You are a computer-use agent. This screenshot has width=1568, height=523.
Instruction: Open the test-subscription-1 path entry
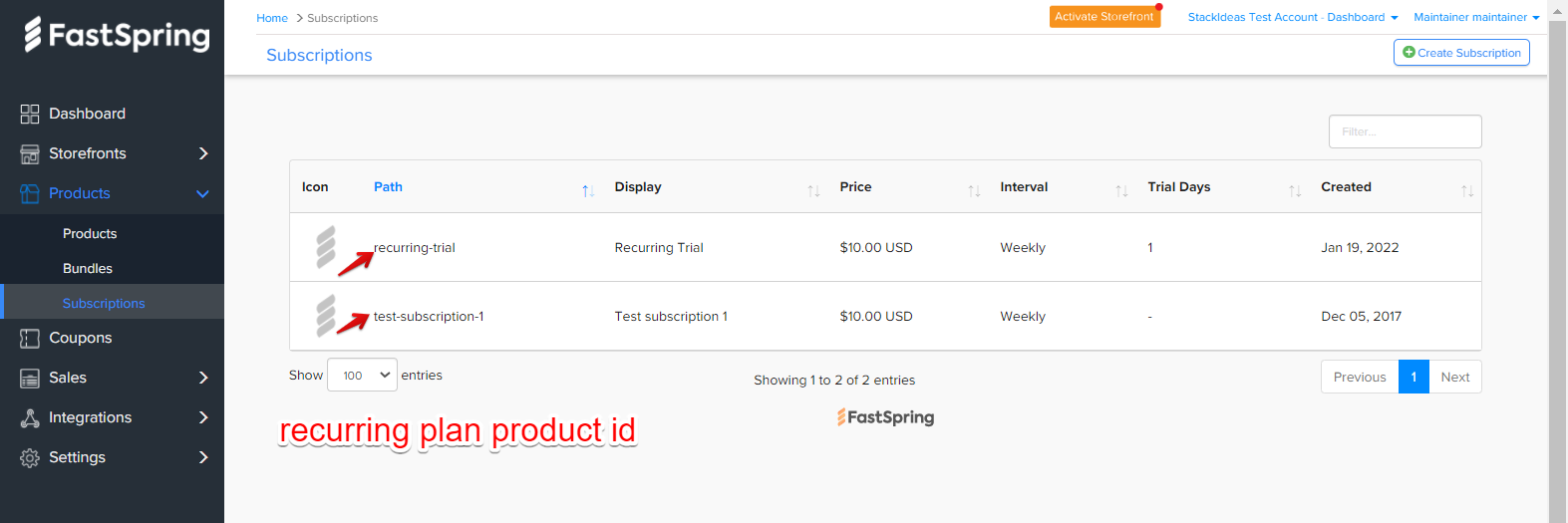click(x=429, y=316)
